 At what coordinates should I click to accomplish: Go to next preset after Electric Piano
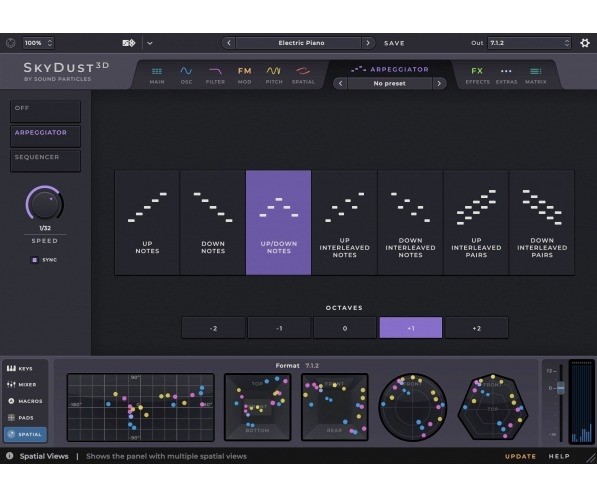368,43
